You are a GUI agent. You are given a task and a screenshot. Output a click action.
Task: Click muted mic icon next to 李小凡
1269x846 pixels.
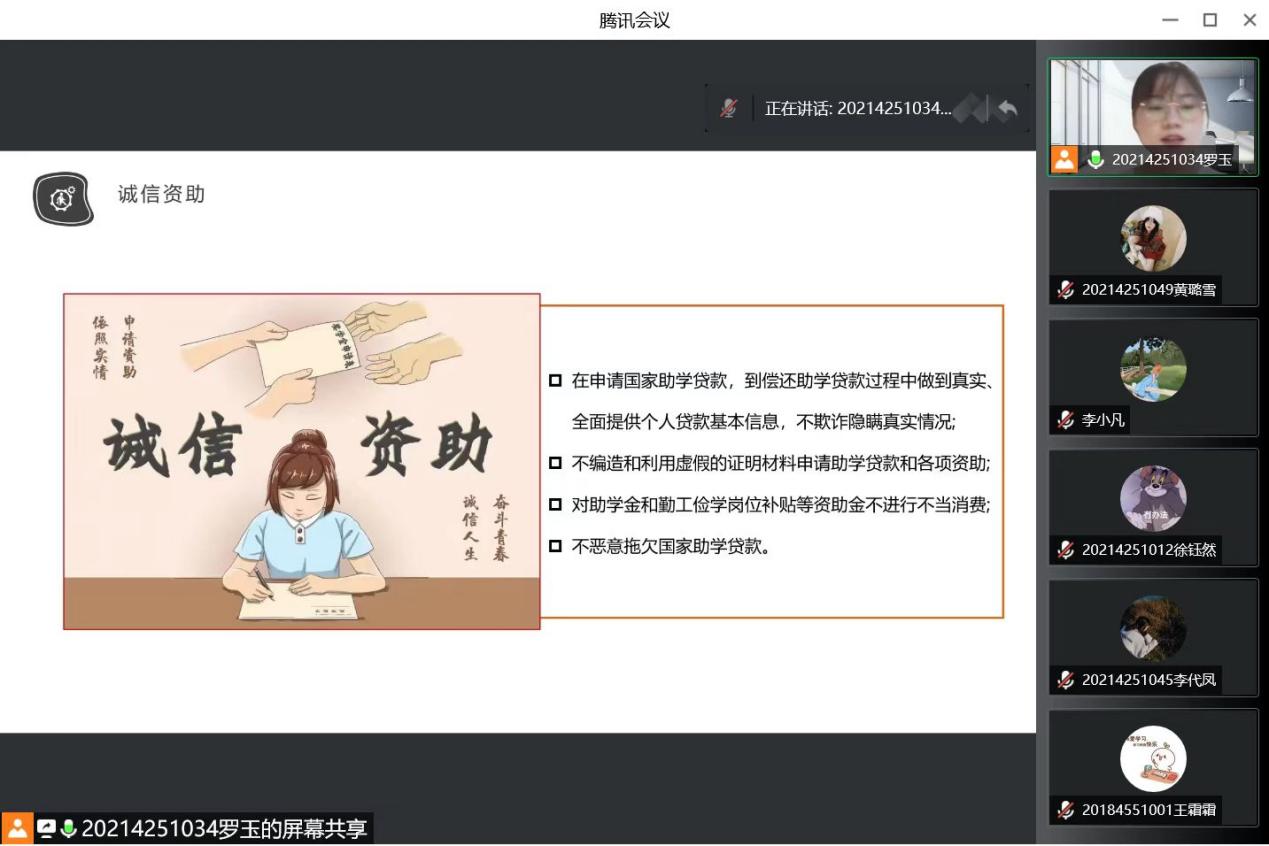(x=1066, y=420)
